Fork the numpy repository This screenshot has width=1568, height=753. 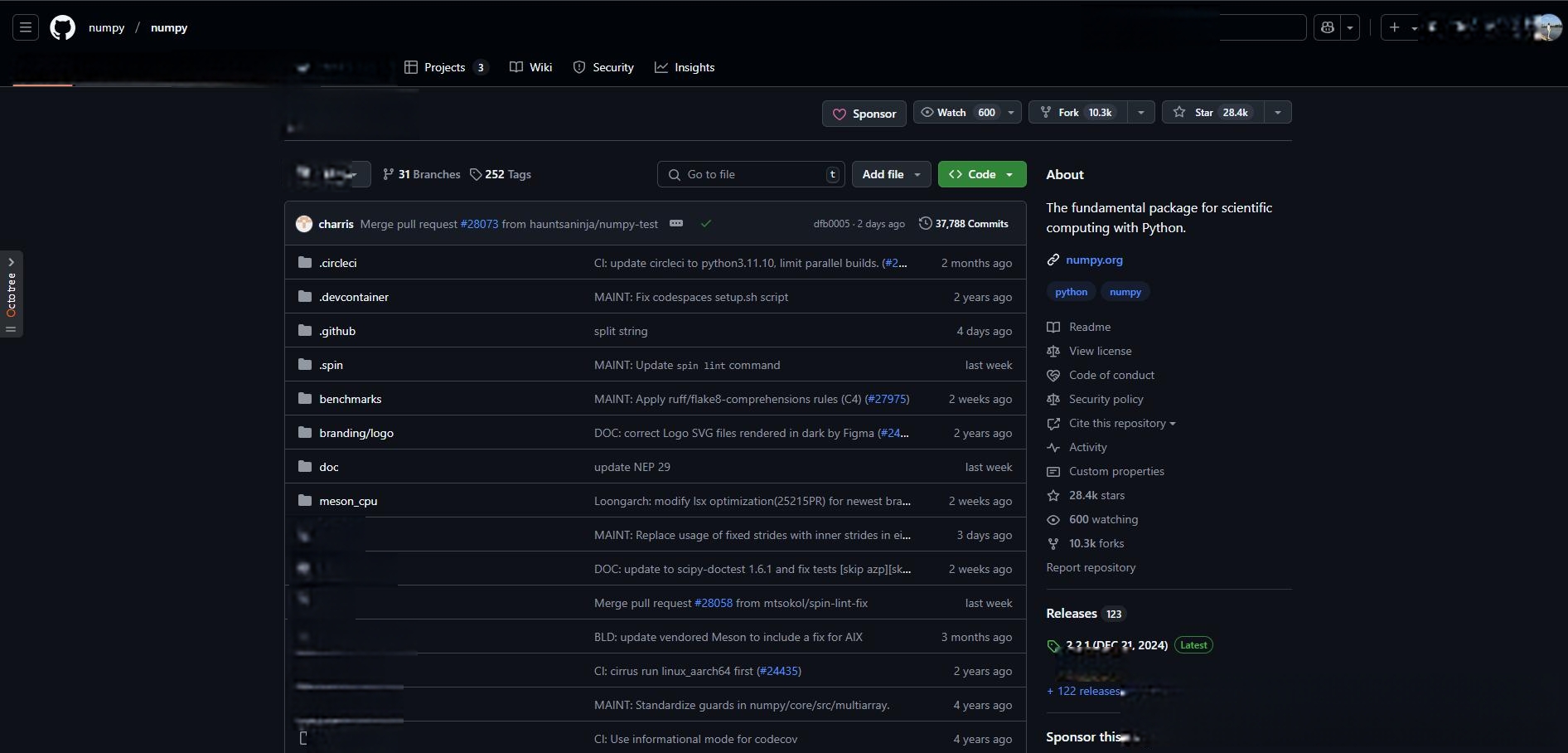click(1077, 112)
